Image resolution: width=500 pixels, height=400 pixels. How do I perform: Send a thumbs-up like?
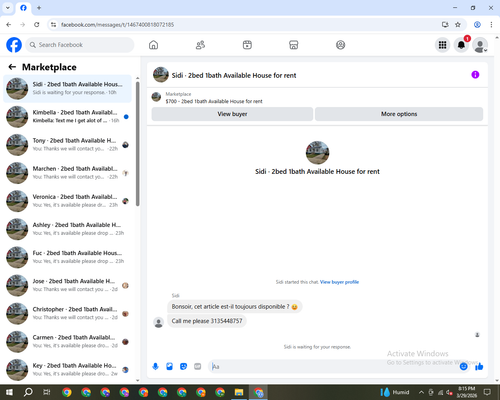pyautogui.click(x=479, y=367)
